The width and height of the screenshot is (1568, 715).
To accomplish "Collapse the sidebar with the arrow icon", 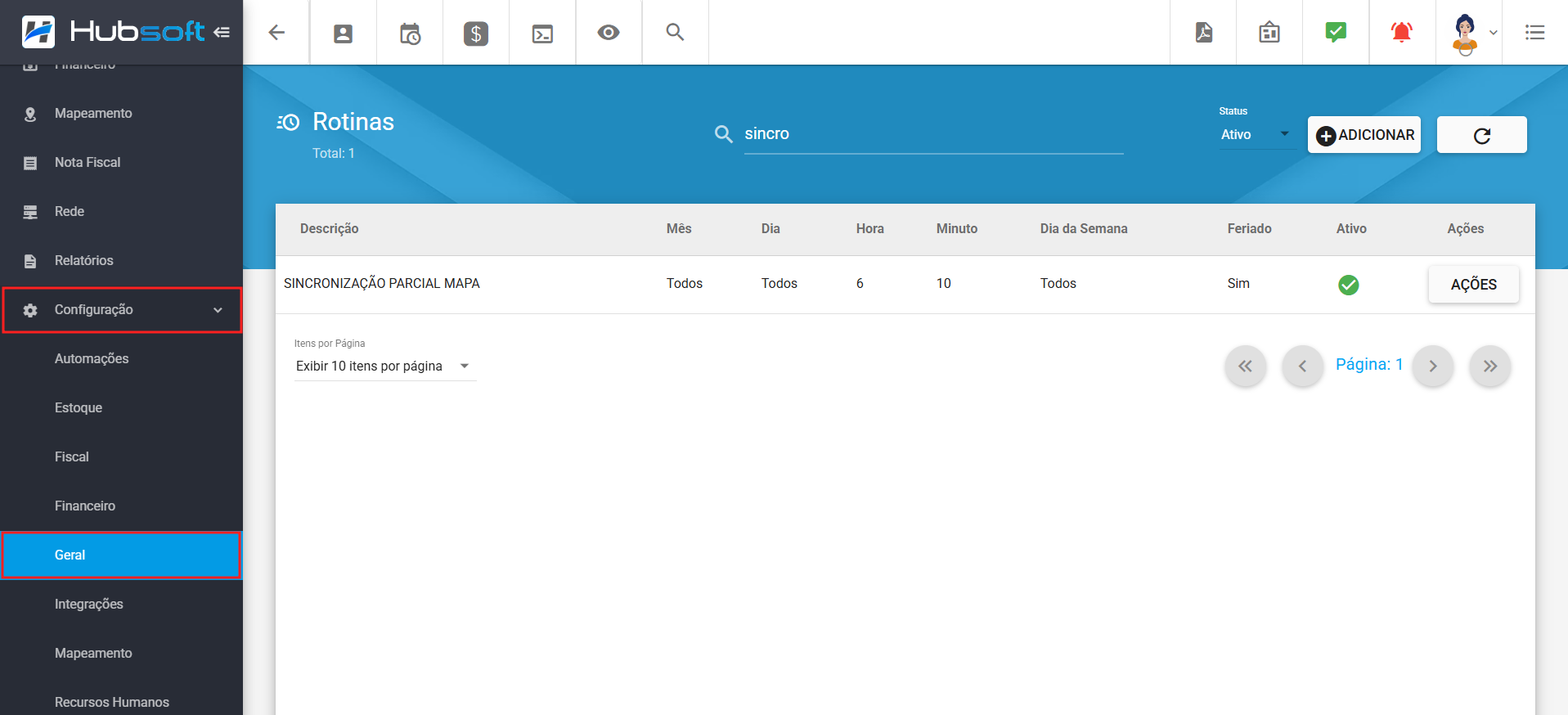I will (x=222, y=32).
